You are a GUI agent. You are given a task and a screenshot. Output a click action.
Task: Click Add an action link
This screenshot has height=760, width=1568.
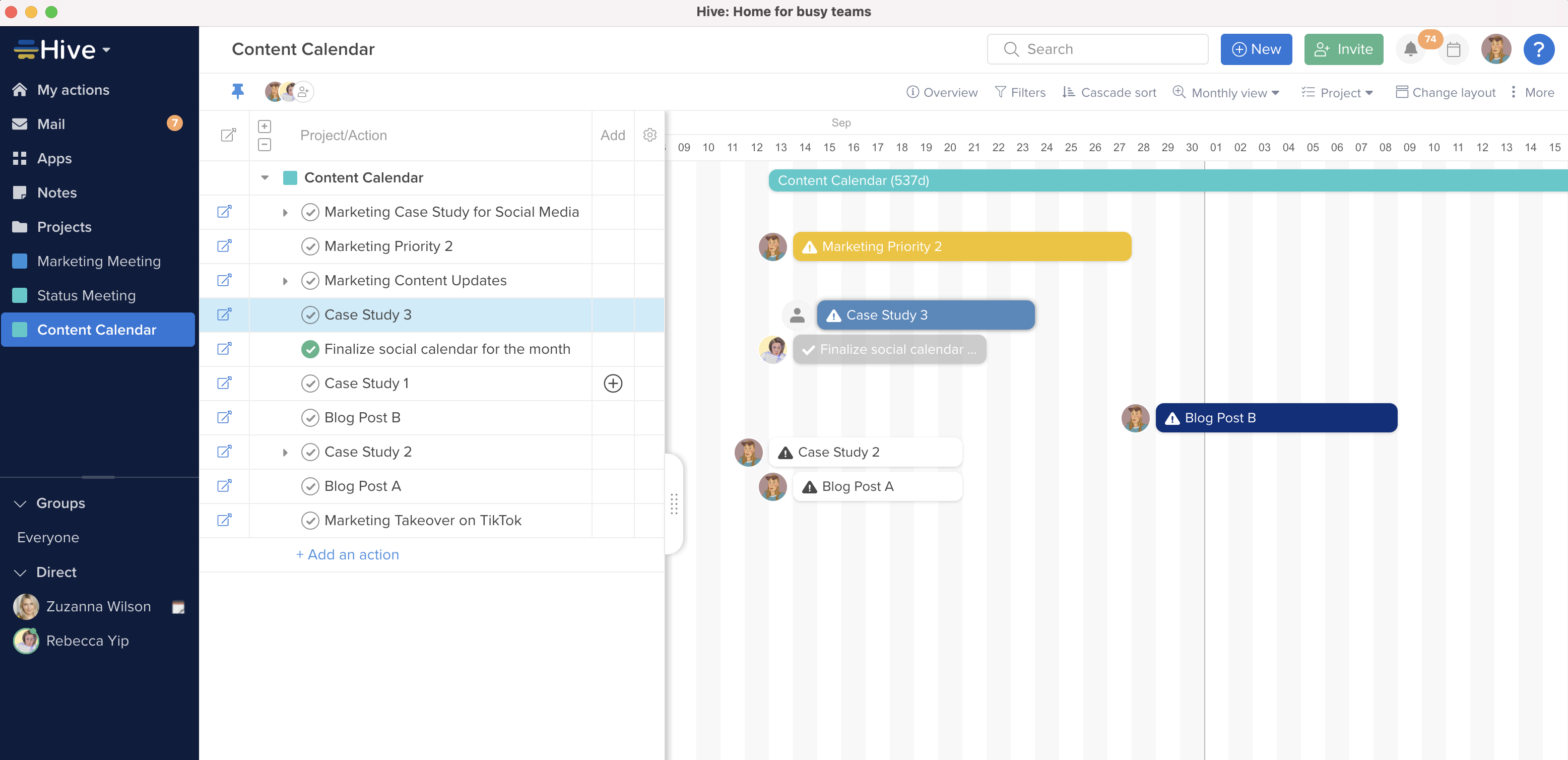coord(348,554)
